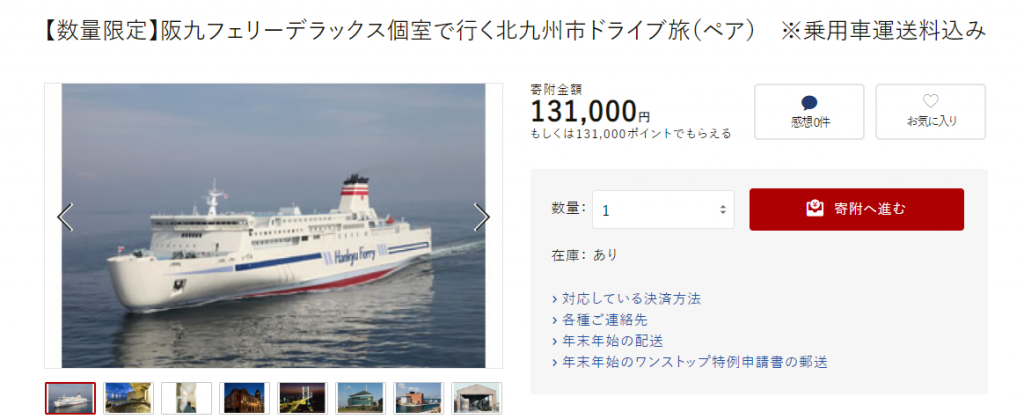Open 対応している決済方法 link
The image size is (1024, 419).
pos(626,299)
